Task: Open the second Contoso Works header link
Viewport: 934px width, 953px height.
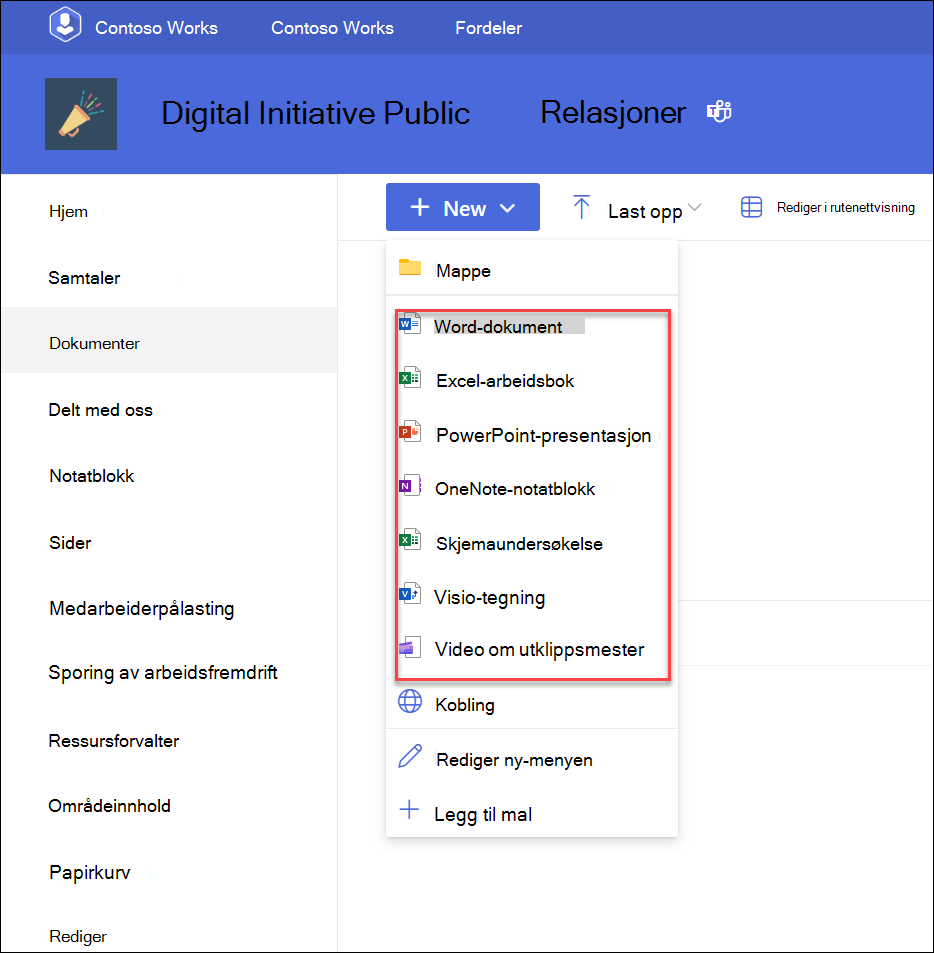Action: [332, 28]
